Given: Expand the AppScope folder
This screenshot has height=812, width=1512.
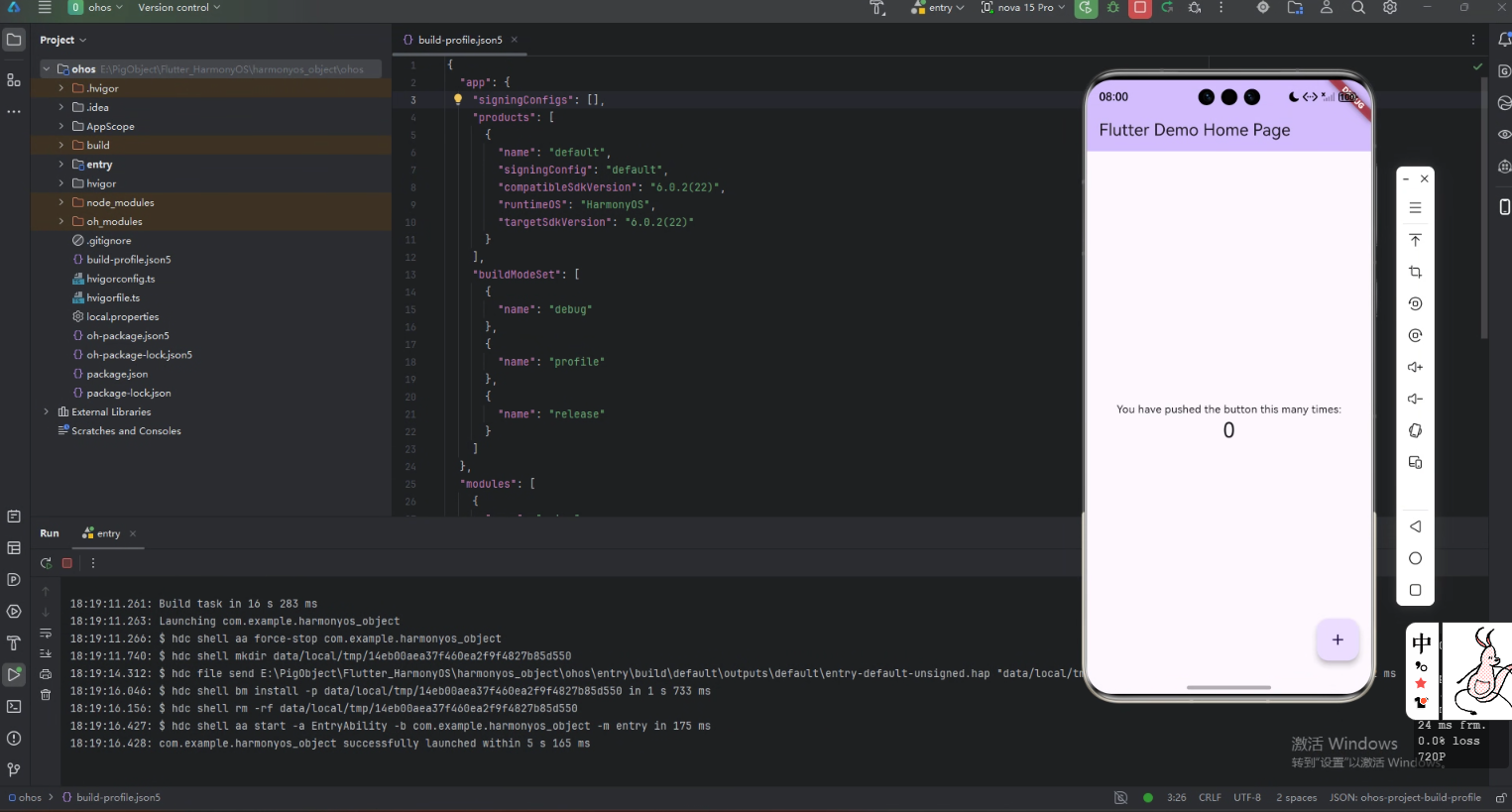Looking at the screenshot, I should pos(61,126).
